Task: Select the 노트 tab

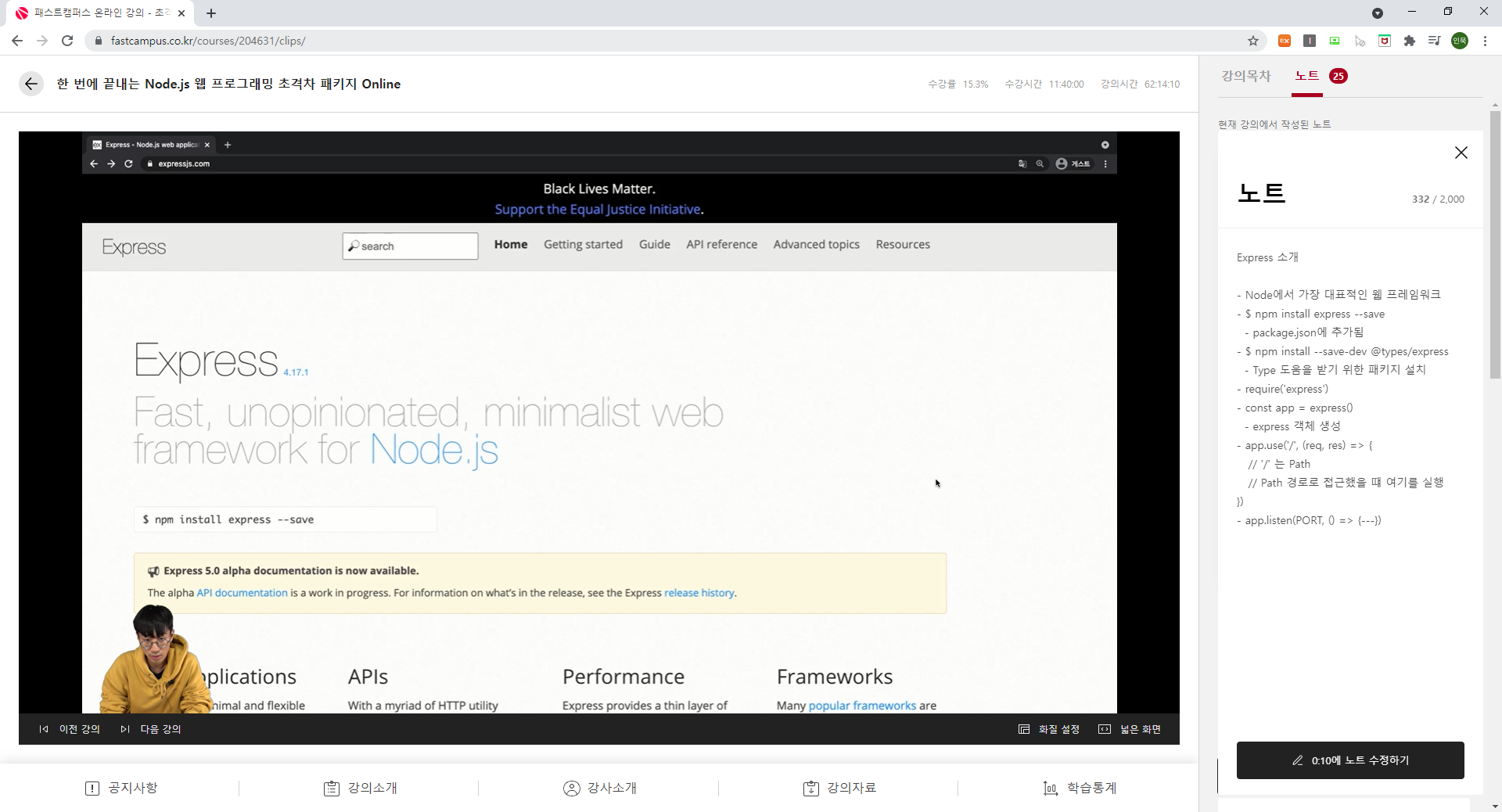Action: 1307,76
